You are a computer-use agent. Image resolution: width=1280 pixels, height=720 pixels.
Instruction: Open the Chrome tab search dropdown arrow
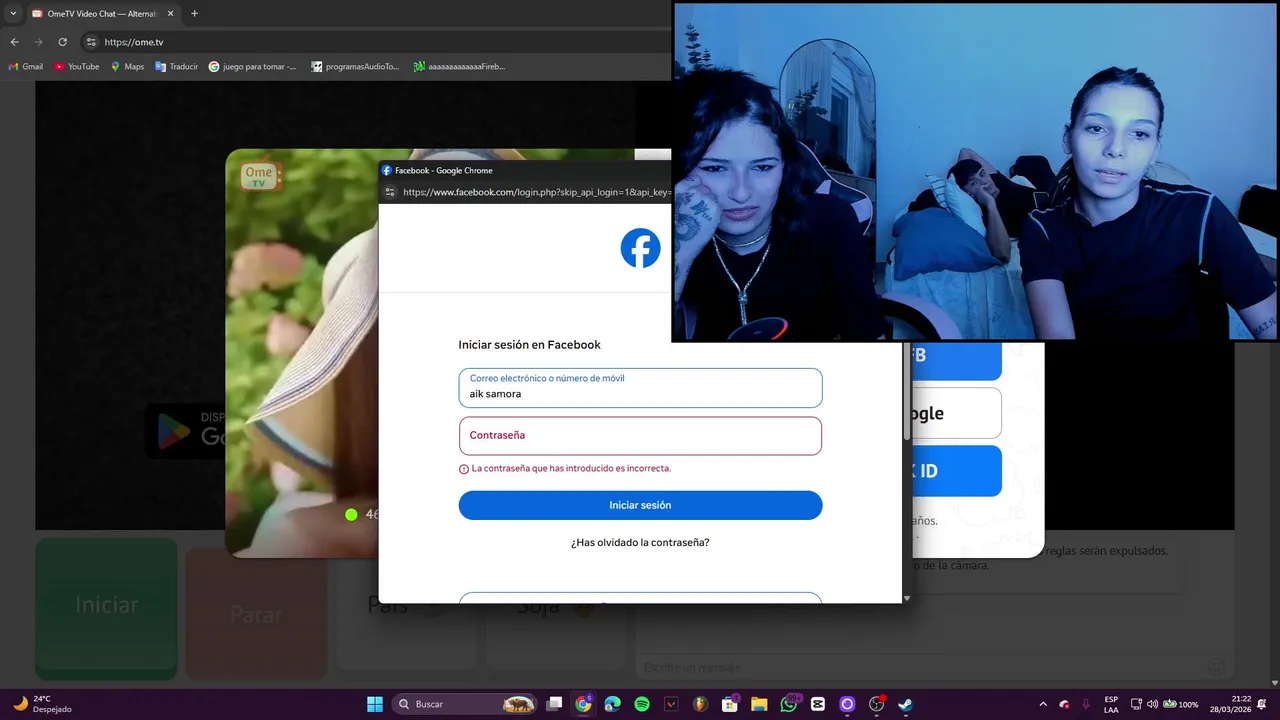pos(13,14)
